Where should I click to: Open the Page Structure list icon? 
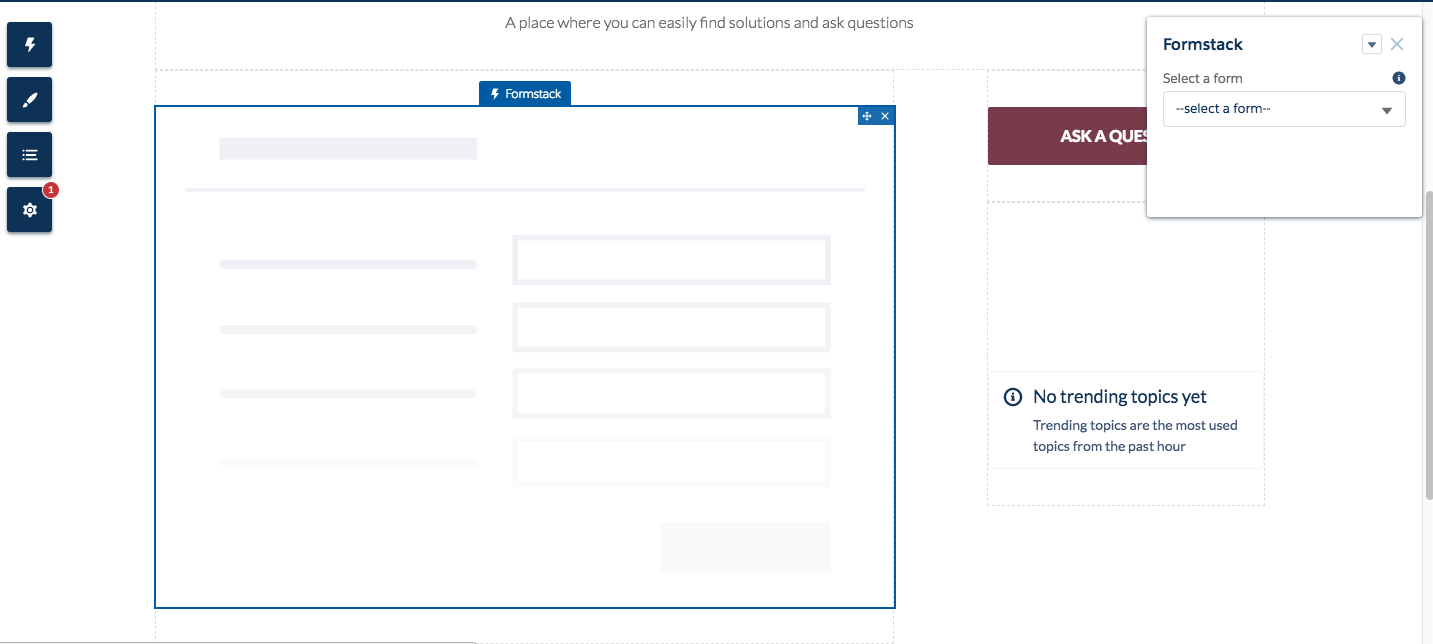(x=29, y=155)
